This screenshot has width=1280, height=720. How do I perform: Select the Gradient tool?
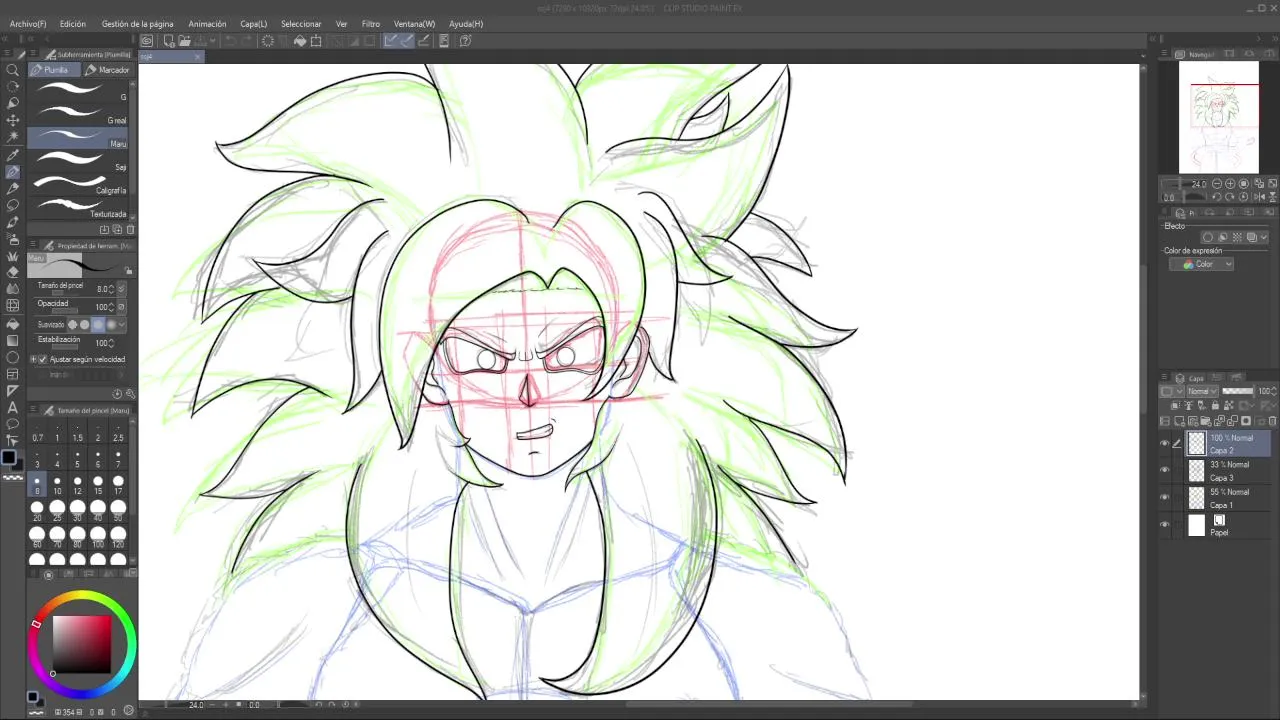[x=13, y=341]
